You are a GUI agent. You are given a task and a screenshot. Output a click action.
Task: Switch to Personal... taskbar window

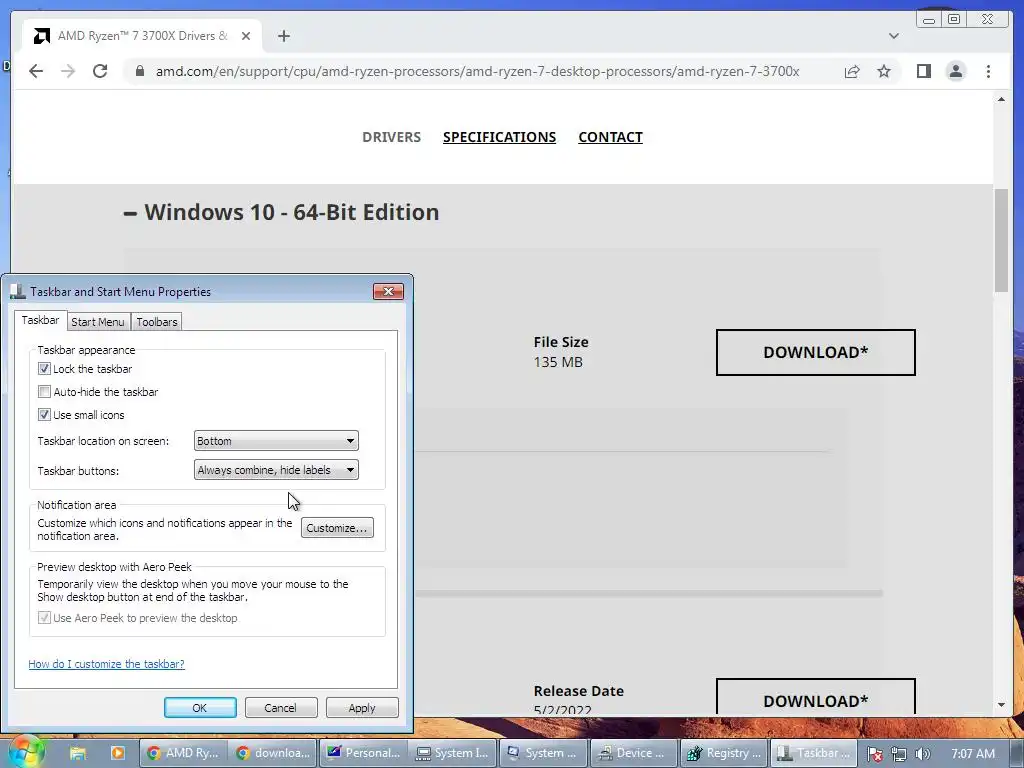[363, 753]
